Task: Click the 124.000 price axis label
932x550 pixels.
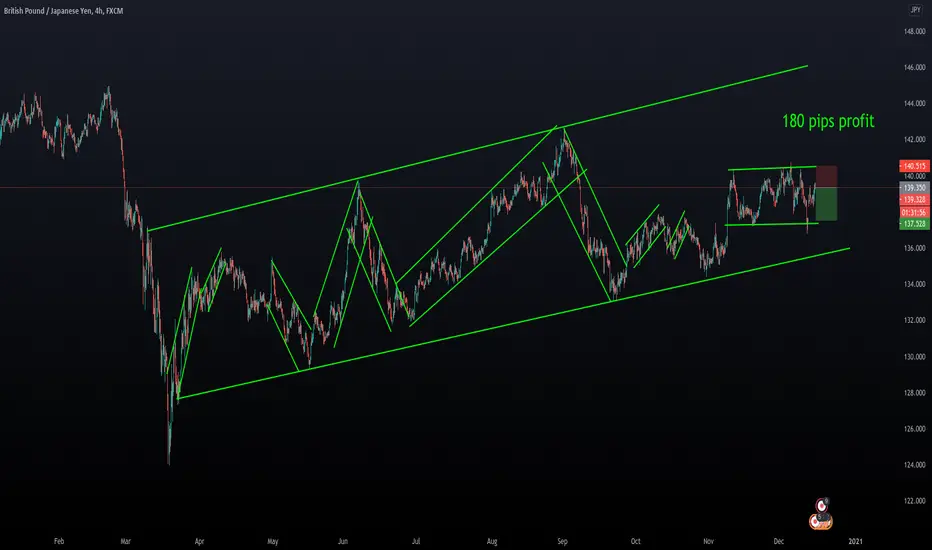Action: (914, 465)
